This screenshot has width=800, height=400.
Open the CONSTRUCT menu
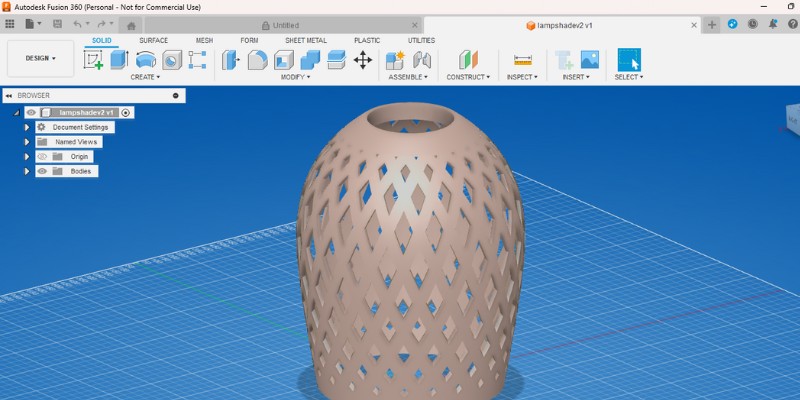(x=469, y=77)
